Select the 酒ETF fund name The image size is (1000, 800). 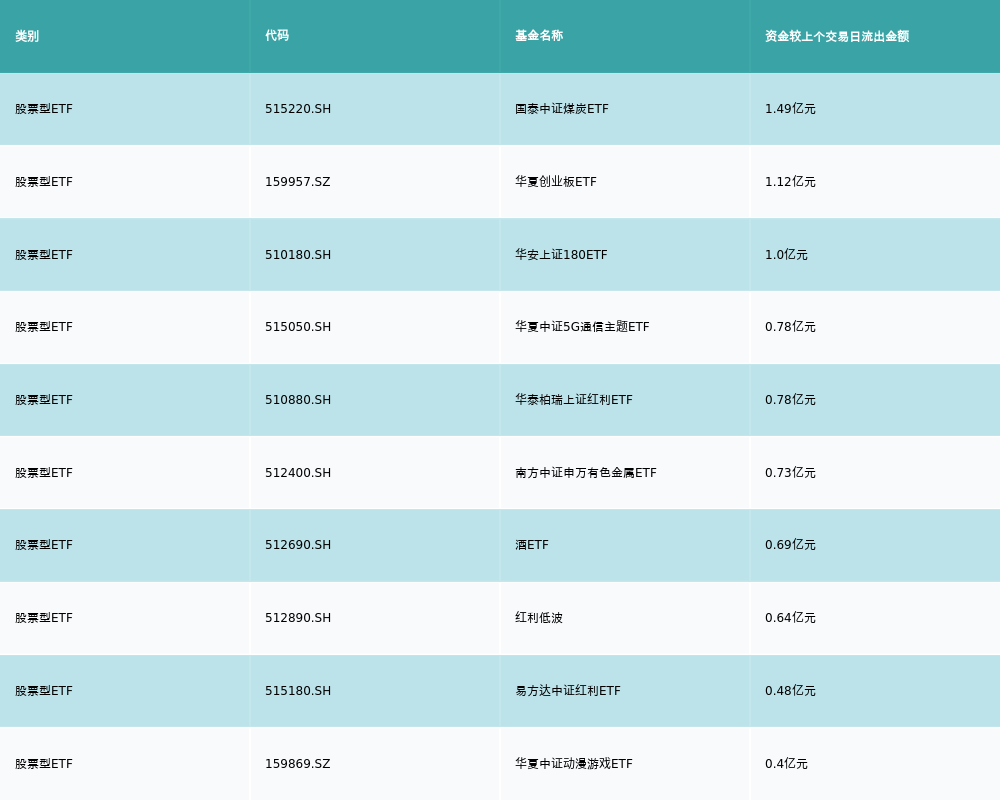click(532, 545)
